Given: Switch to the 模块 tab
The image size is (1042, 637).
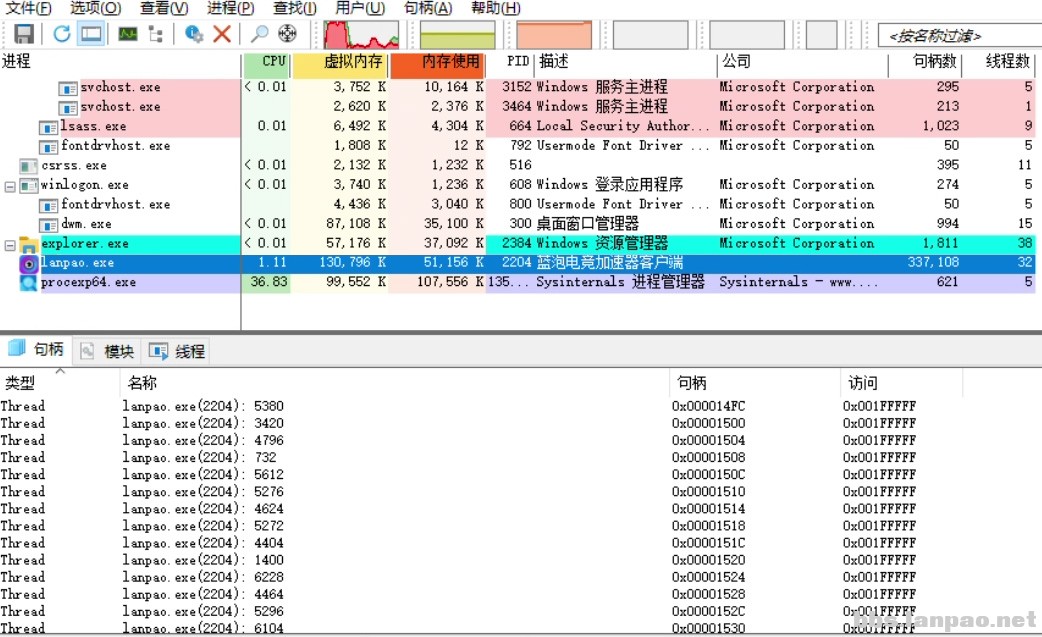Looking at the screenshot, I should tap(108, 351).
